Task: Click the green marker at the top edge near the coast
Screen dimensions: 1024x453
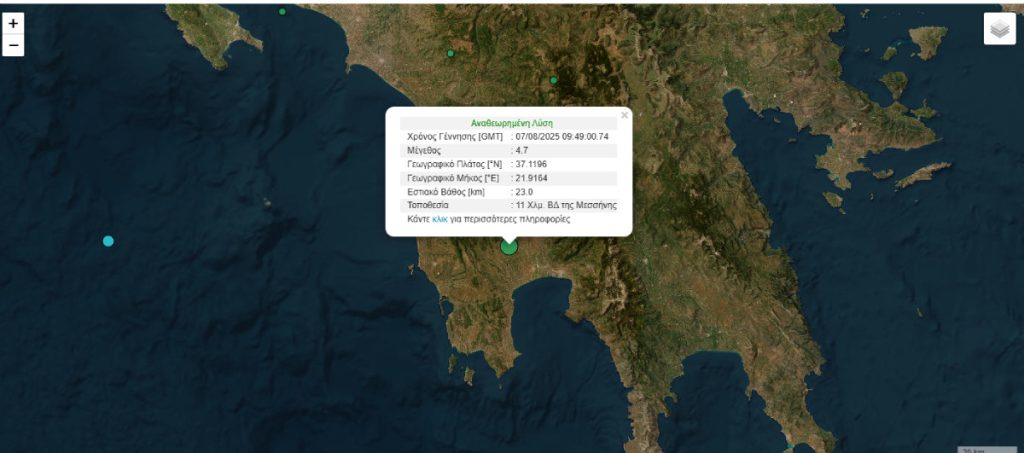Action: coord(283,12)
